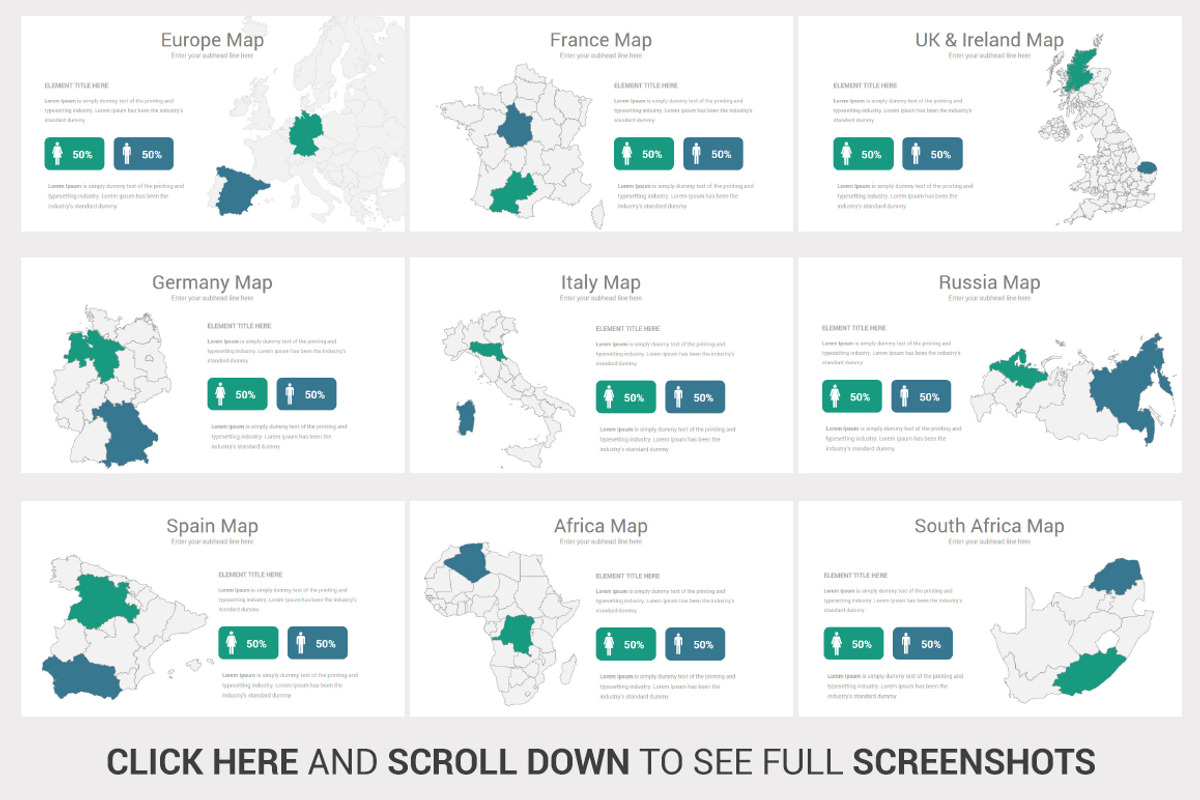Click the male icon on France Map slide
The image size is (1200, 800).
coord(696,154)
